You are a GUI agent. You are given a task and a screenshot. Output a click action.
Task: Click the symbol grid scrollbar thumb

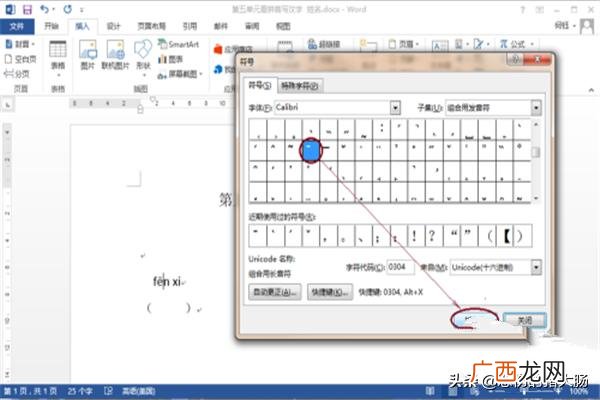536,152
